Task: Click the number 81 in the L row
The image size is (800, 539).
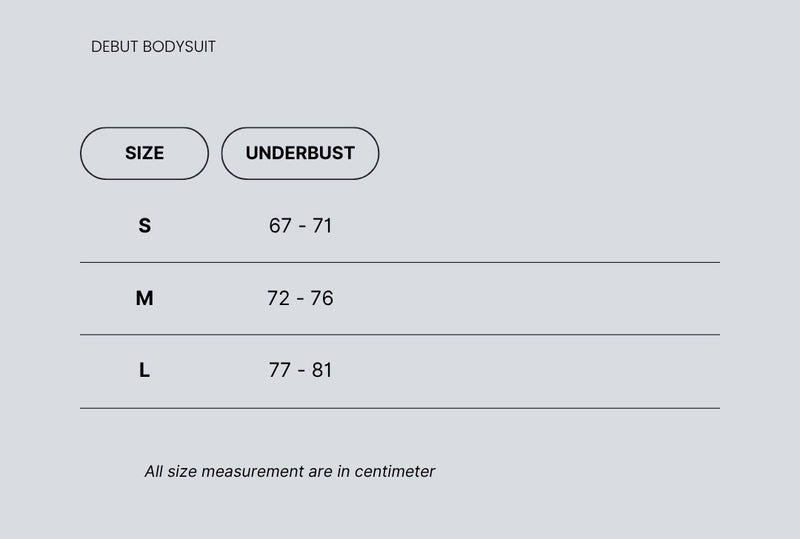Action: pos(322,370)
